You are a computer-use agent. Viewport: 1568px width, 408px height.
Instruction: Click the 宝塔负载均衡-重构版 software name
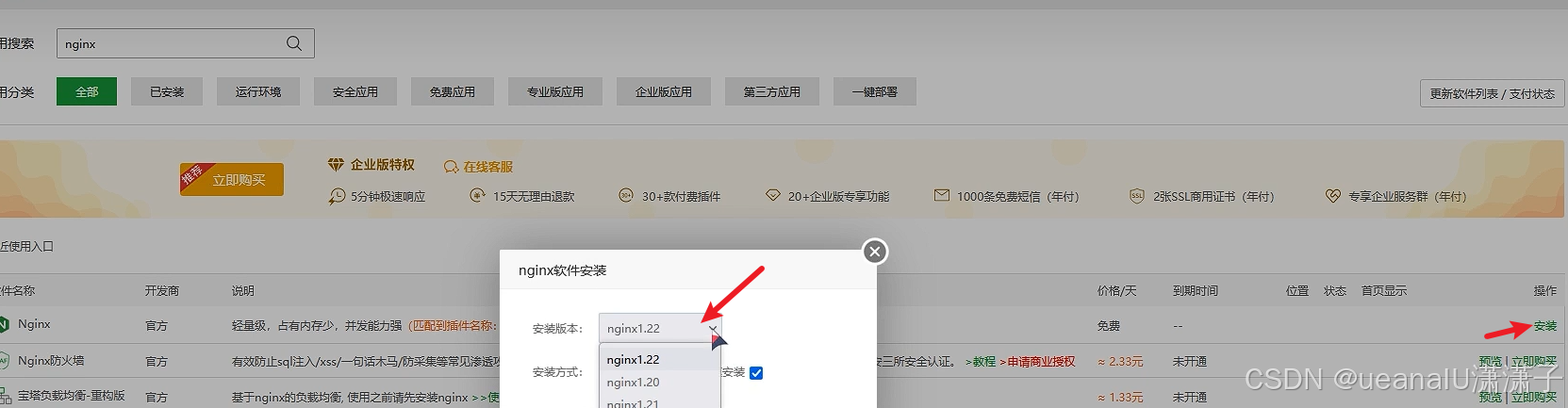tap(72, 396)
